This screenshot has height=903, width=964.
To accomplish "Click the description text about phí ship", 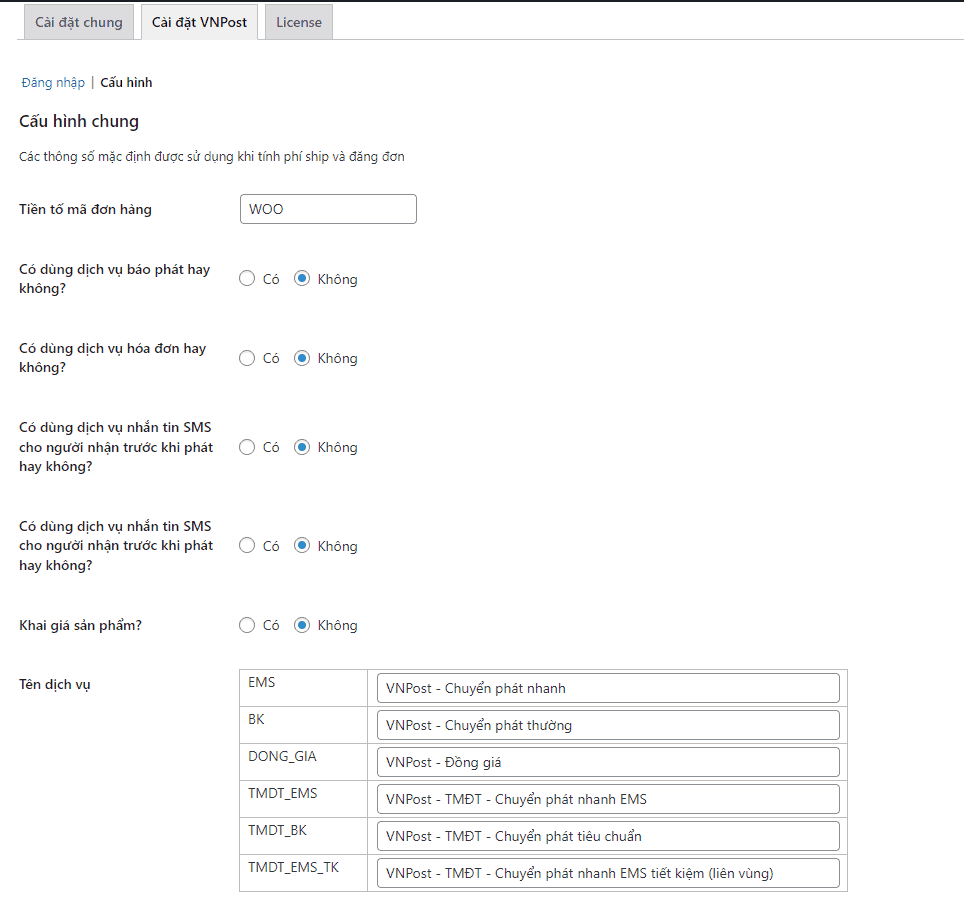I will point(211,157).
